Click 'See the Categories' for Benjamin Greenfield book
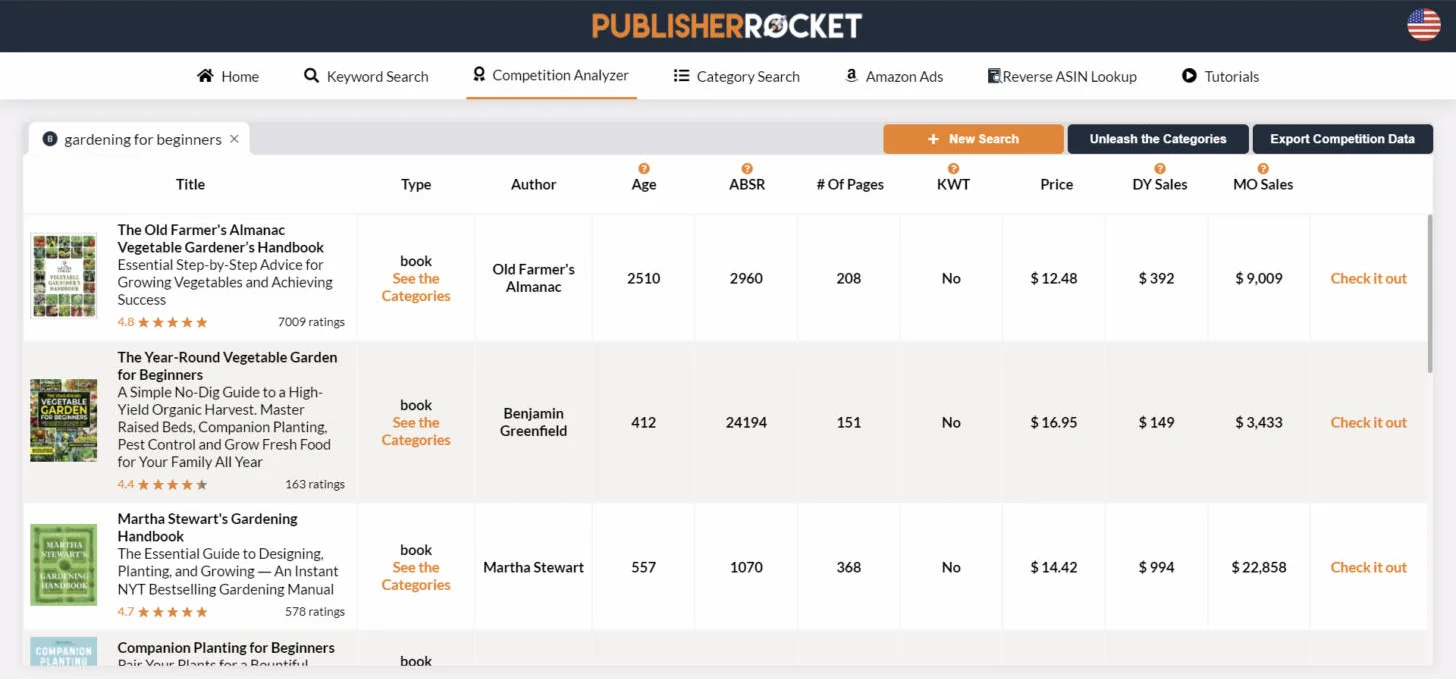Image resolution: width=1456 pixels, height=679 pixels. coord(416,431)
